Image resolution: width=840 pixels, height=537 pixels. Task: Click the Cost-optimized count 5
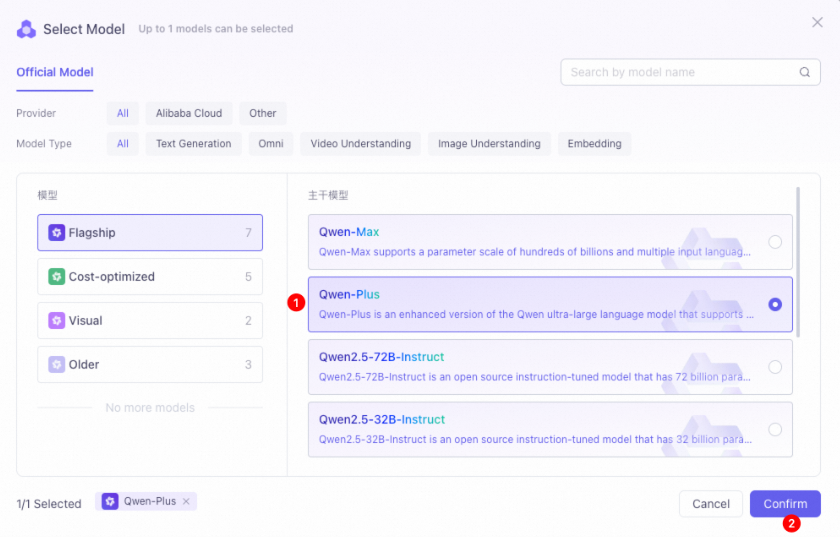tap(248, 277)
